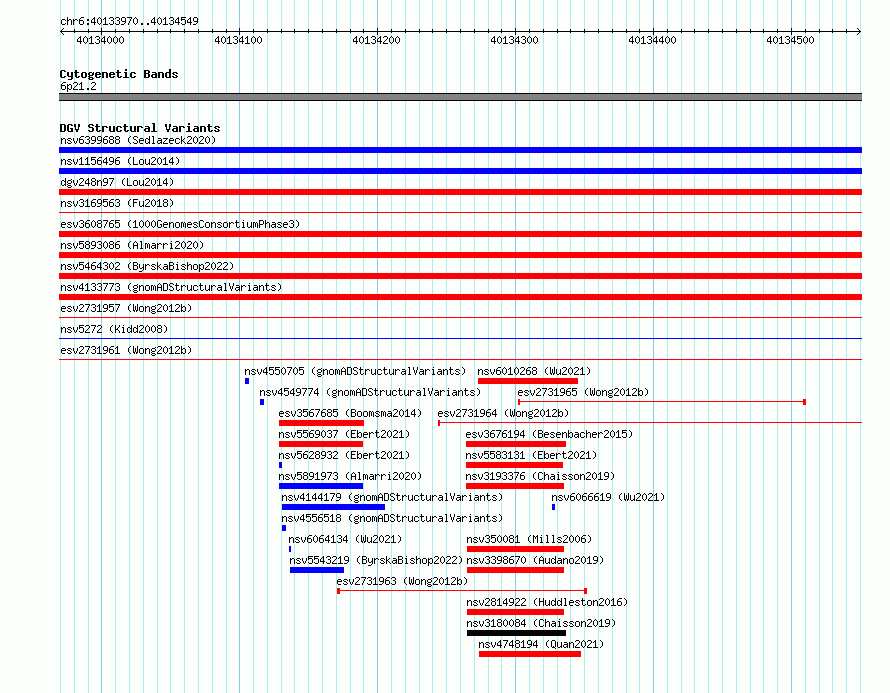Open nsv6066619 (Wu2021) label
Image resolution: width=890 pixels, height=693 pixels.
pos(608,497)
